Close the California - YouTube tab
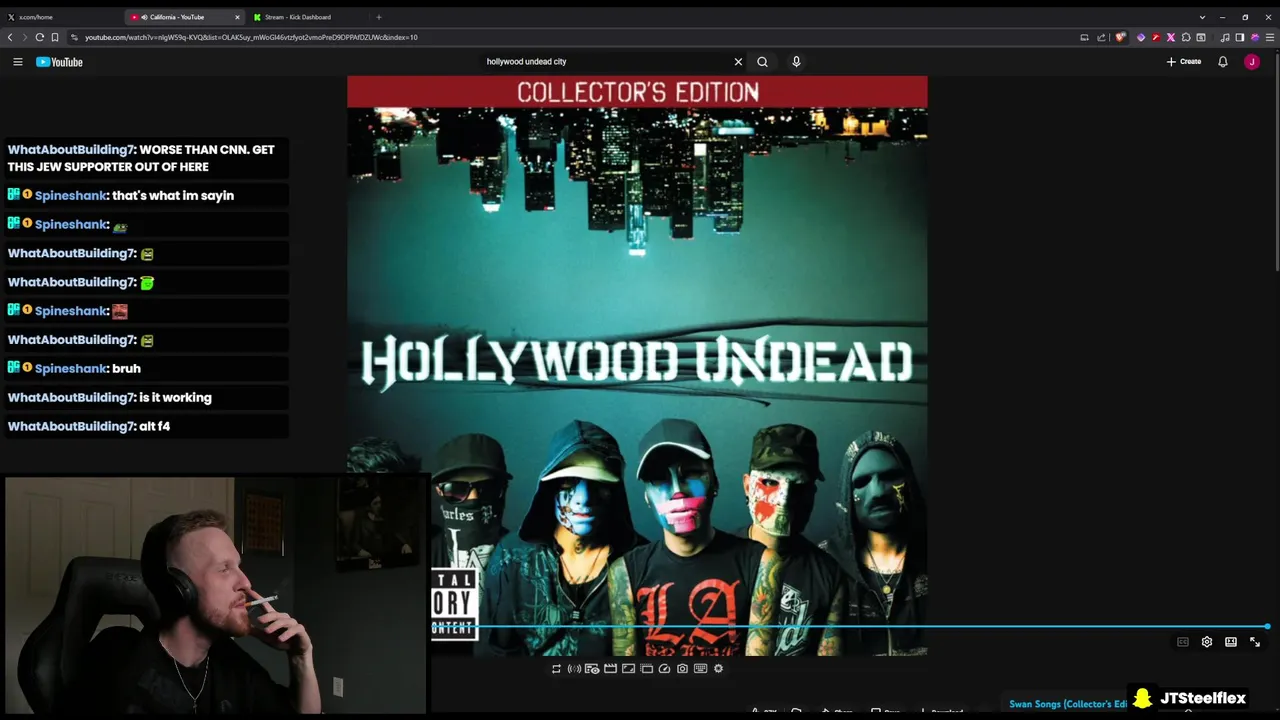This screenshot has width=1280, height=720. pyautogui.click(x=237, y=17)
